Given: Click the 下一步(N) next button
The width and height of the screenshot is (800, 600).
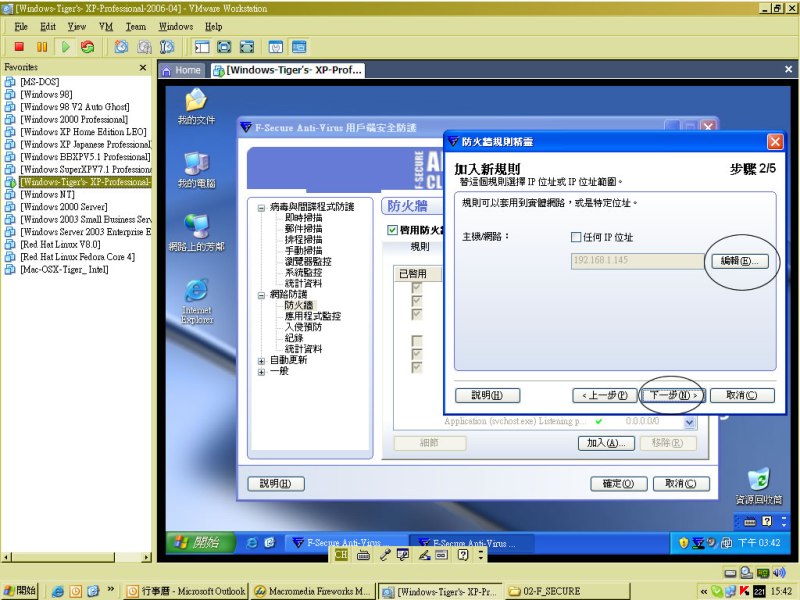Looking at the screenshot, I should (673, 395).
